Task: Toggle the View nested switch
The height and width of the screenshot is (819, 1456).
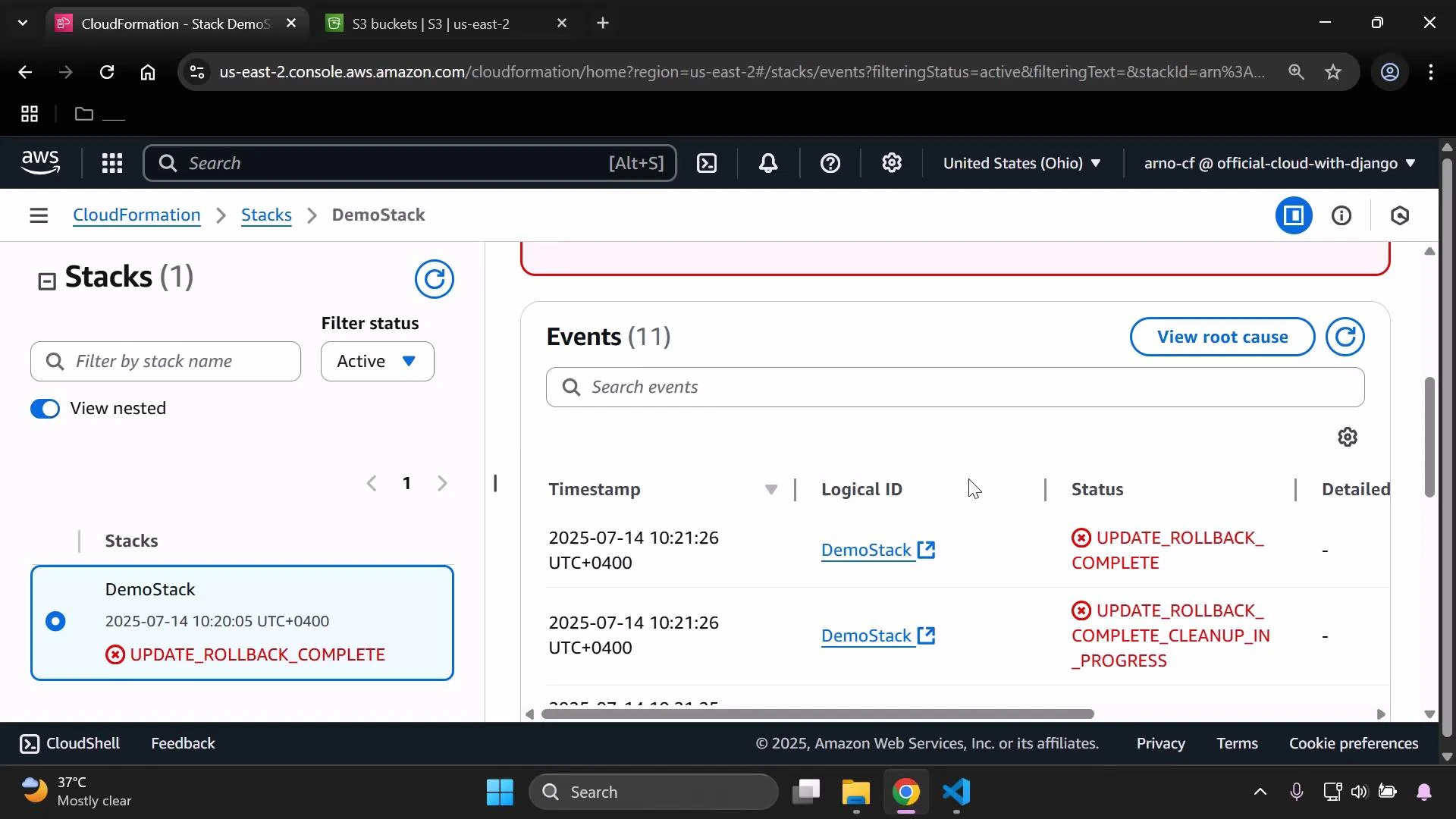Action: coord(45,408)
